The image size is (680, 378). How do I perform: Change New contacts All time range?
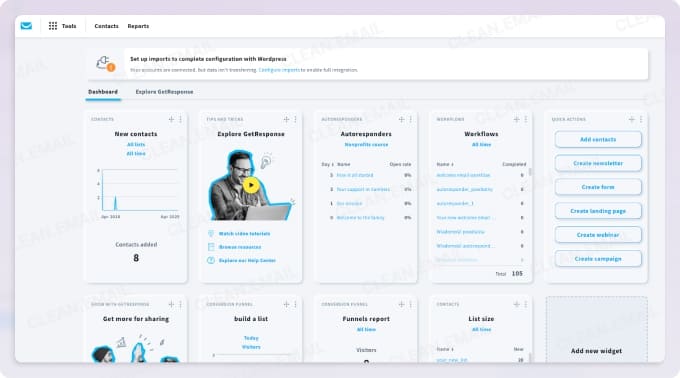(x=136, y=153)
